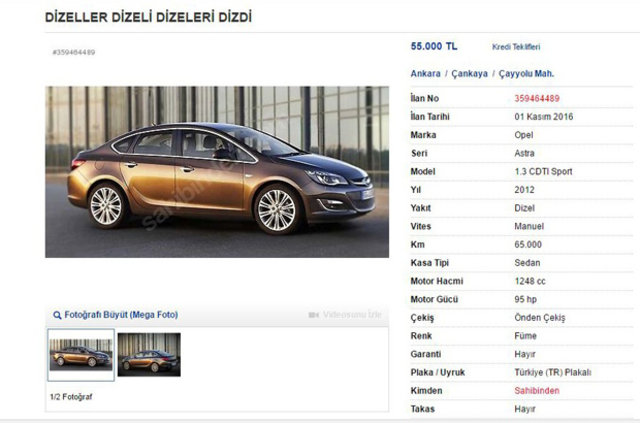The height and width of the screenshot is (423, 640).
Task: Select the first car photo thumbnail
Action: pos(81,355)
